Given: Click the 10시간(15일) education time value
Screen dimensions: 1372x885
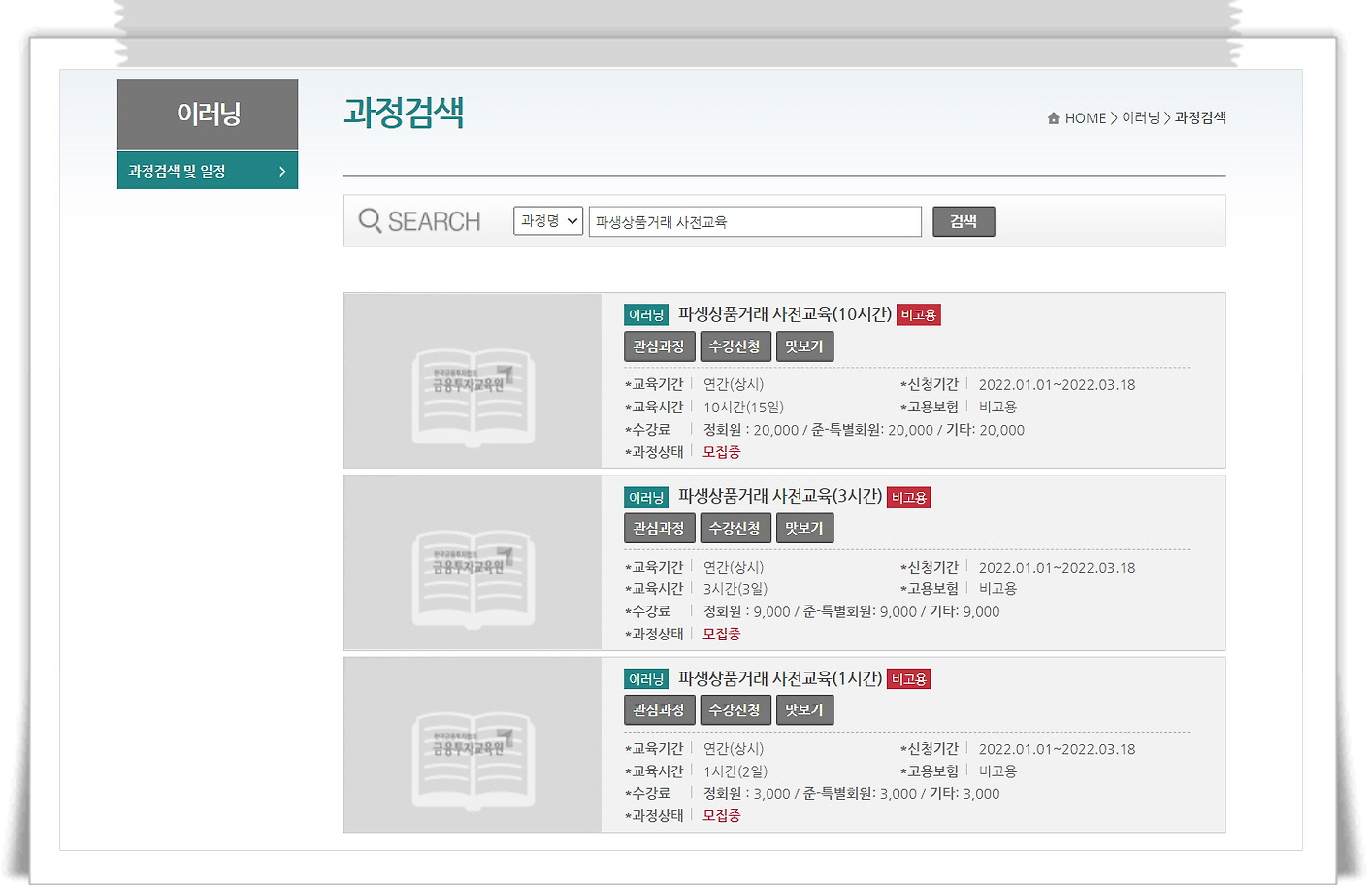Looking at the screenshot, I should tap(744, 407).
